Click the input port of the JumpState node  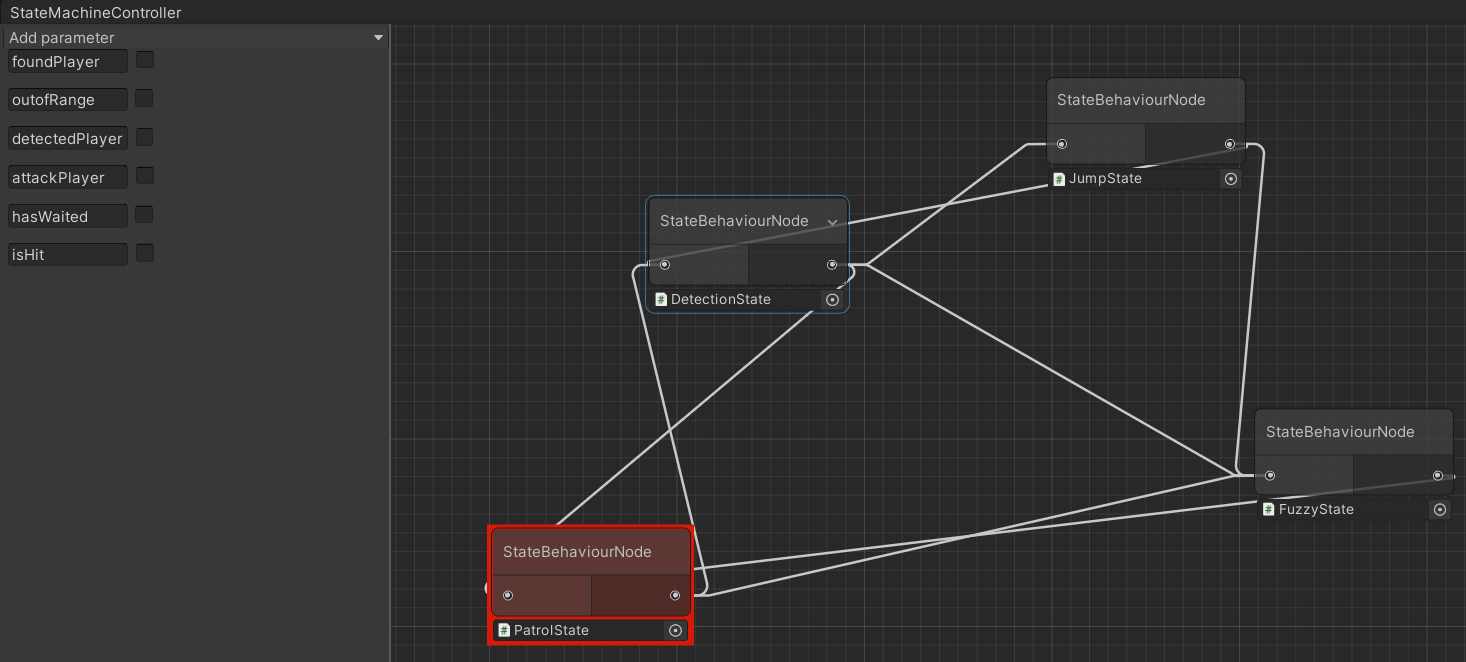(x=1062, y=144)
